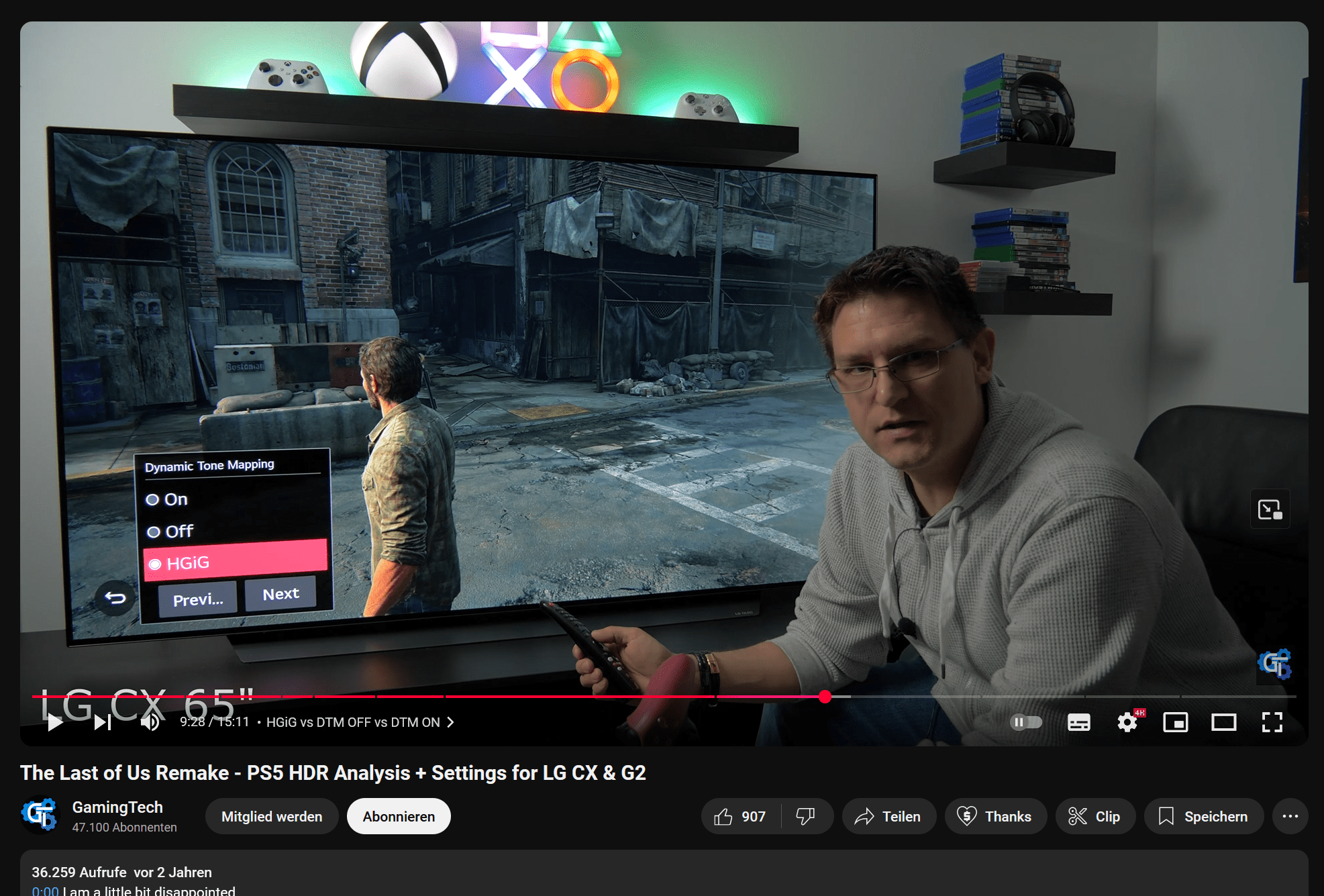Send a Thanks to the creator

pyautogui.click(x=995, y=816)
